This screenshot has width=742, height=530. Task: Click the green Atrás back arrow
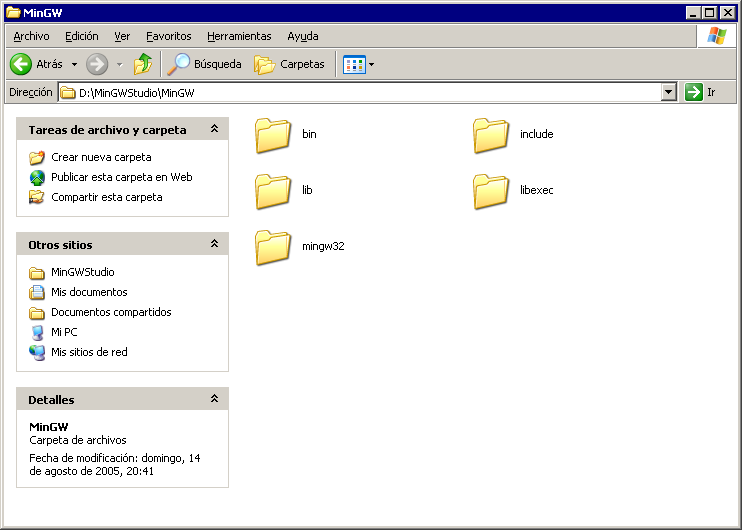(21, 64)
